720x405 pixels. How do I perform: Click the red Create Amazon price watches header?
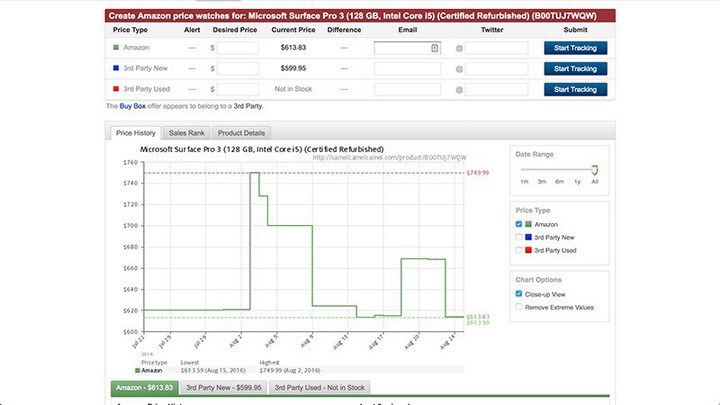[x=360, y=16]
